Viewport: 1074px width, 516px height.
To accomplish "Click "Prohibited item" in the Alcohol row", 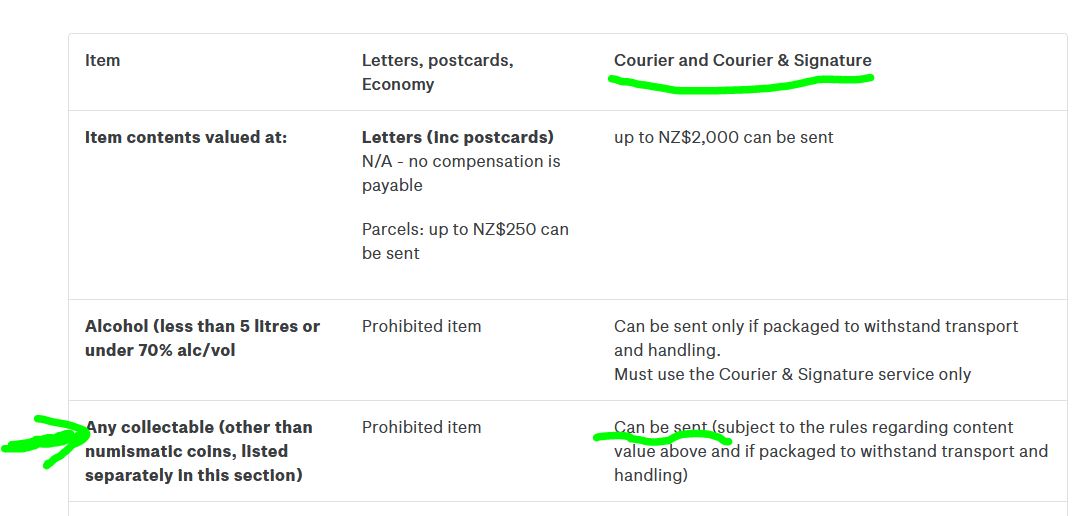I will pyautogui.click(x=421, y=326).
